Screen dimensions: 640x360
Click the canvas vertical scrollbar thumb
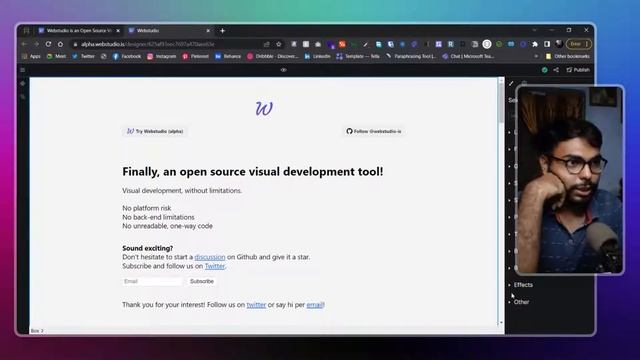501,102
